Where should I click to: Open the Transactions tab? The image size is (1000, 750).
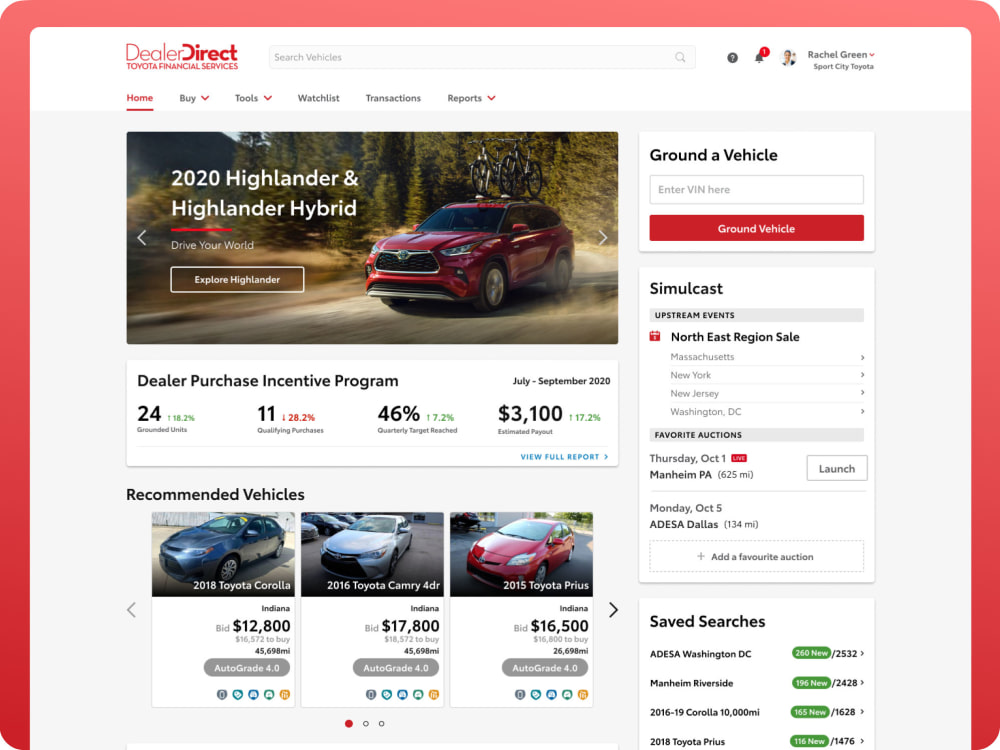[393, 98]
